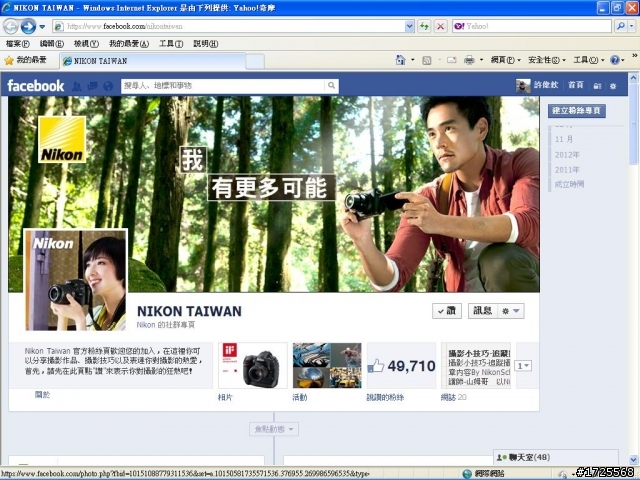Click the Favorites star button
Screen dimensions: 640x480
coord(25,60)
